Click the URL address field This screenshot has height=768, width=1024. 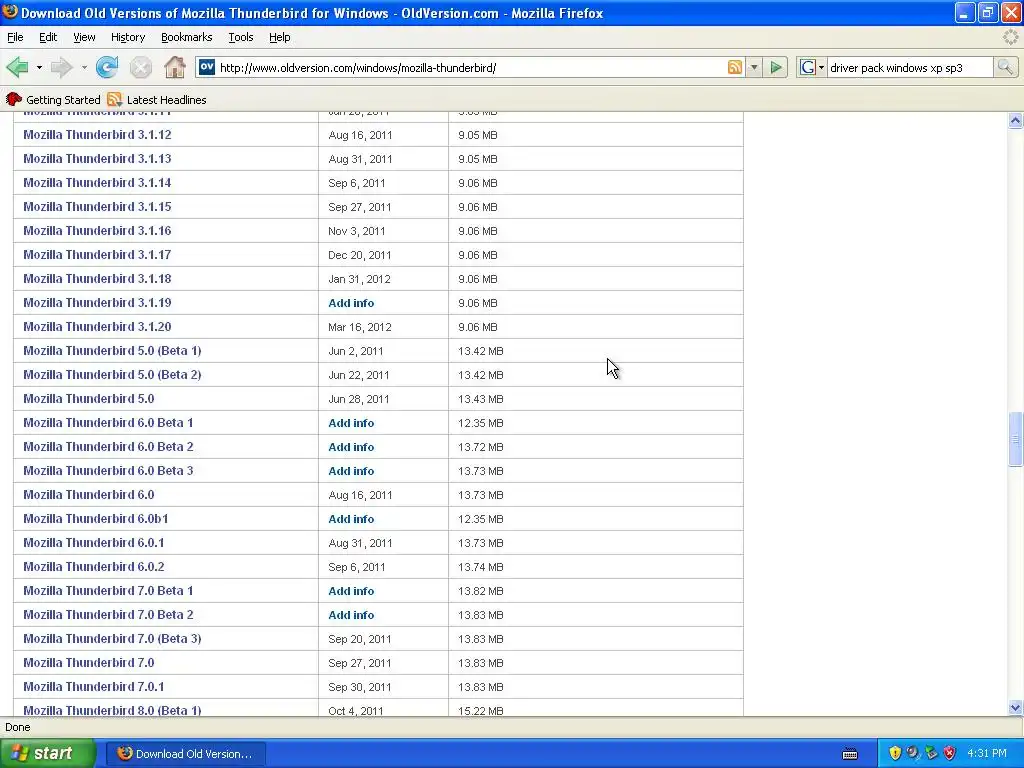click(x=470, y=67)
